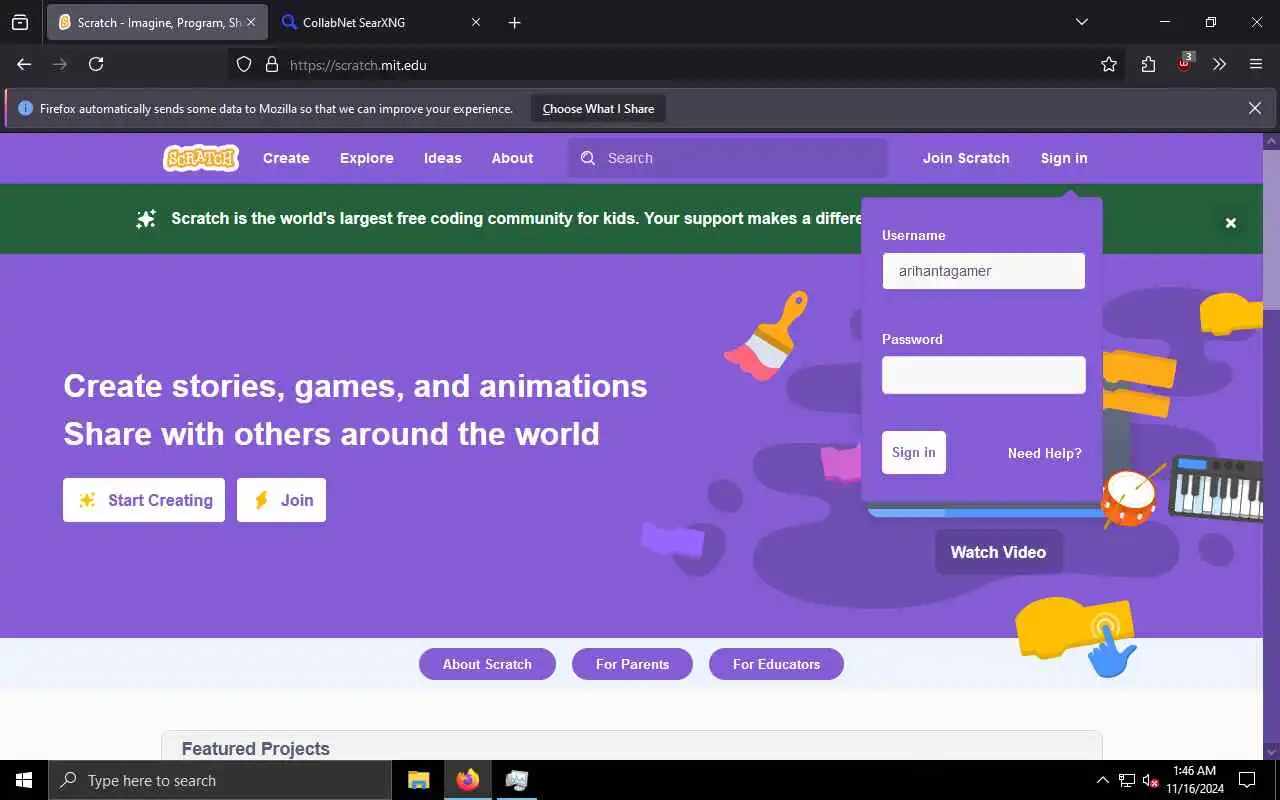Screen dimensions: 1280x800
Task: Open the Create menu item
Action: pyautogui.click(x=286, y=158)
